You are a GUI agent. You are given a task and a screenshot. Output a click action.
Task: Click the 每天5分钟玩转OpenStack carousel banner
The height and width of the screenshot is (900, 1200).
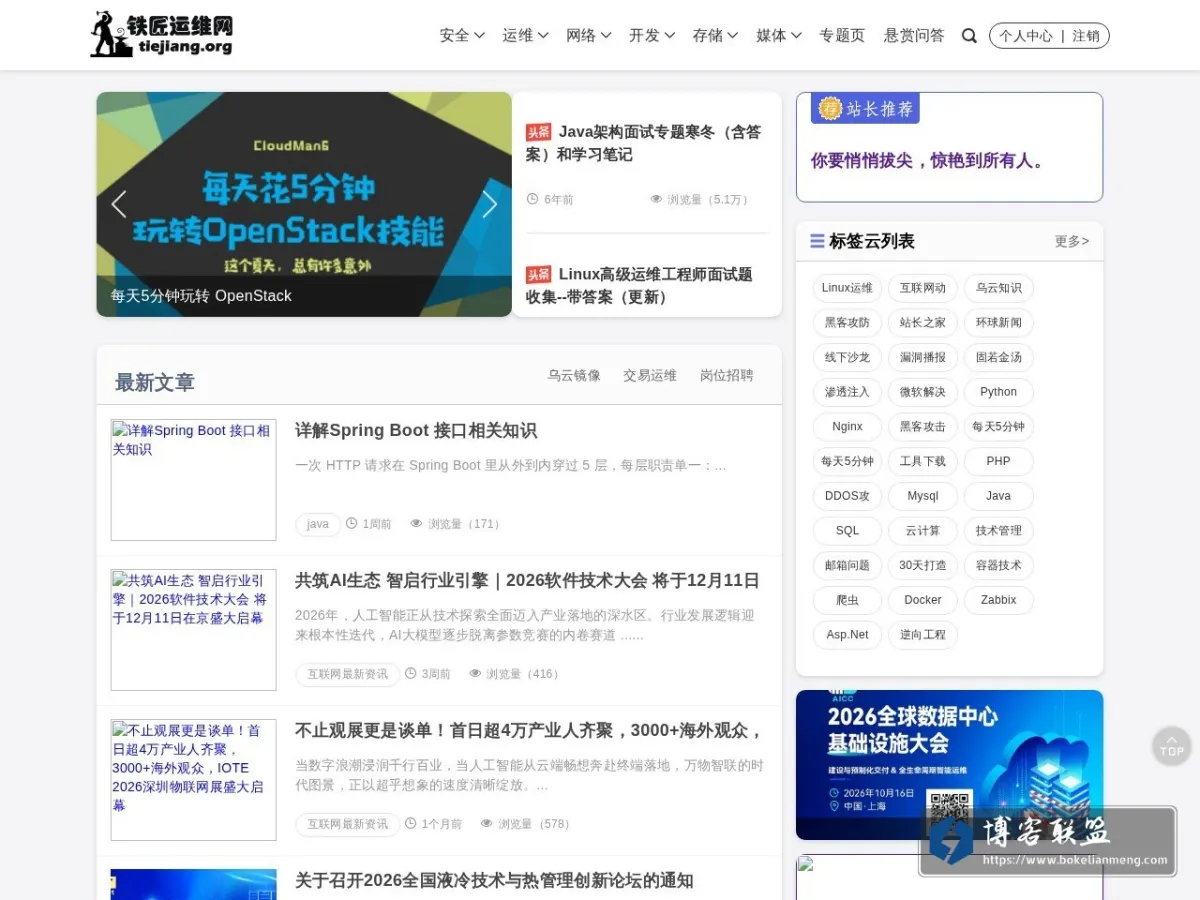(304, 204)
